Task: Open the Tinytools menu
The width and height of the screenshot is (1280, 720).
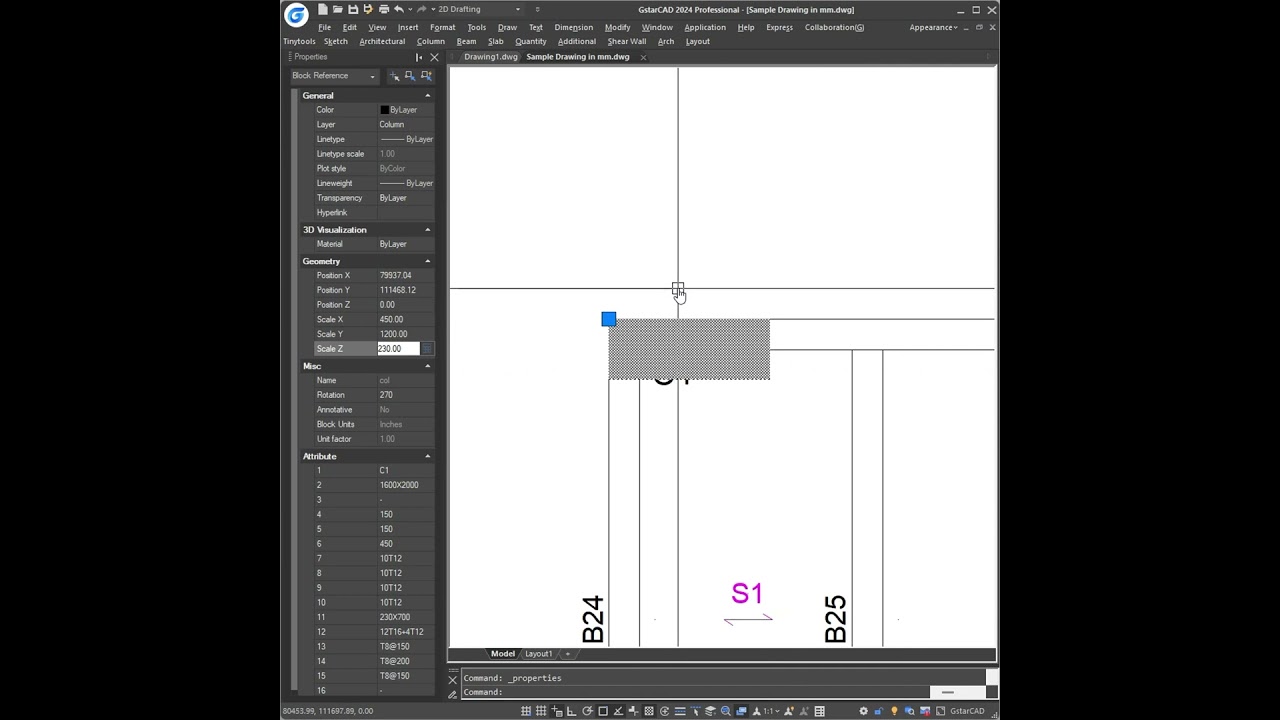Action: coord(299,41)
